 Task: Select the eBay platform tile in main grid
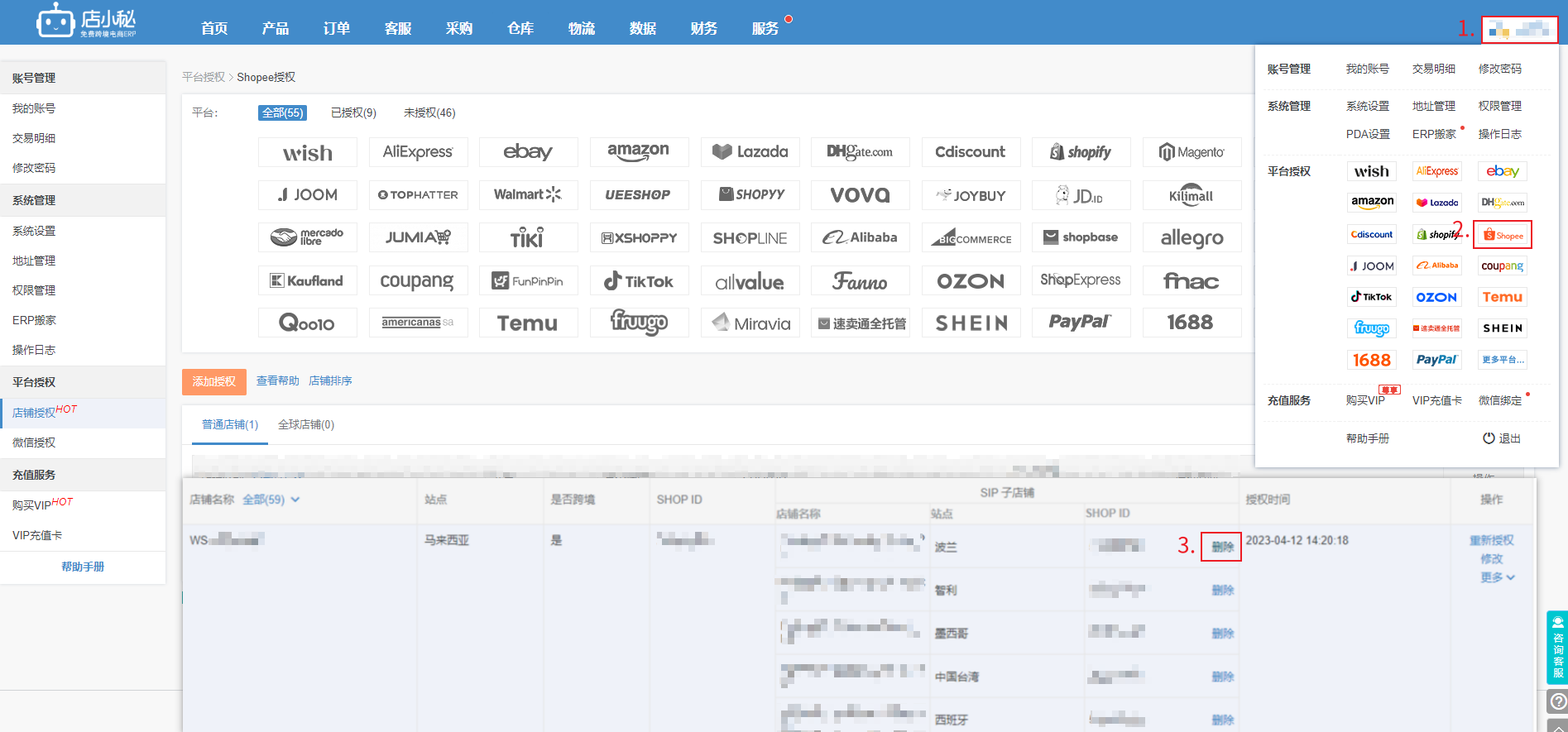tap(529, 152)
